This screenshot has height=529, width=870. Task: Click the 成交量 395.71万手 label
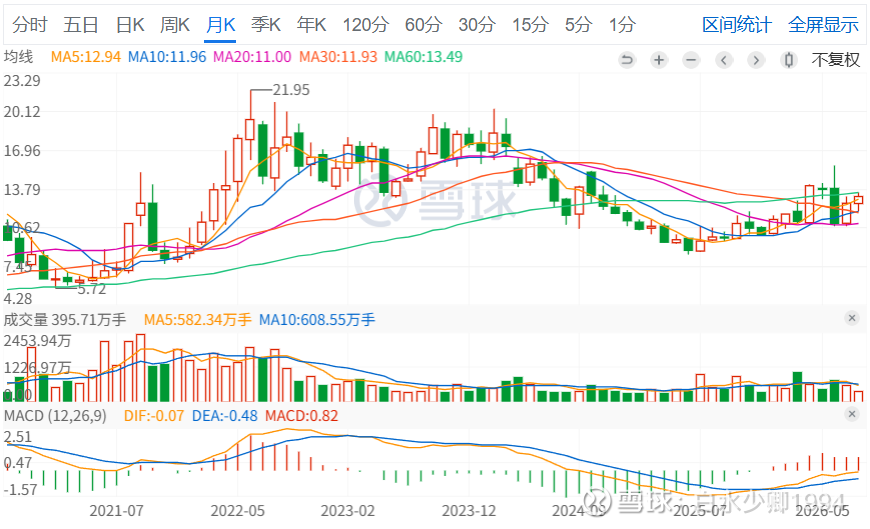coord(65,320)
